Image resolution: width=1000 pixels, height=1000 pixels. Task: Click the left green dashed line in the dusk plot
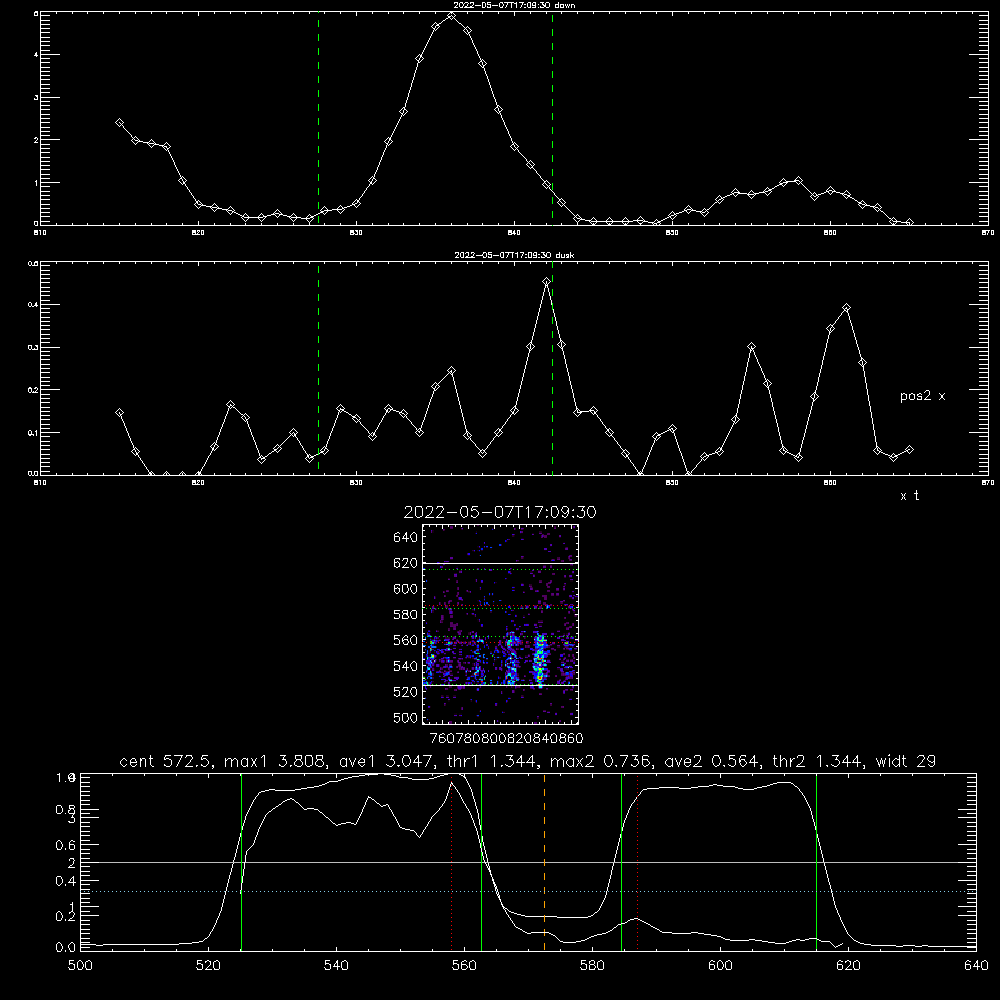(318, 368)
